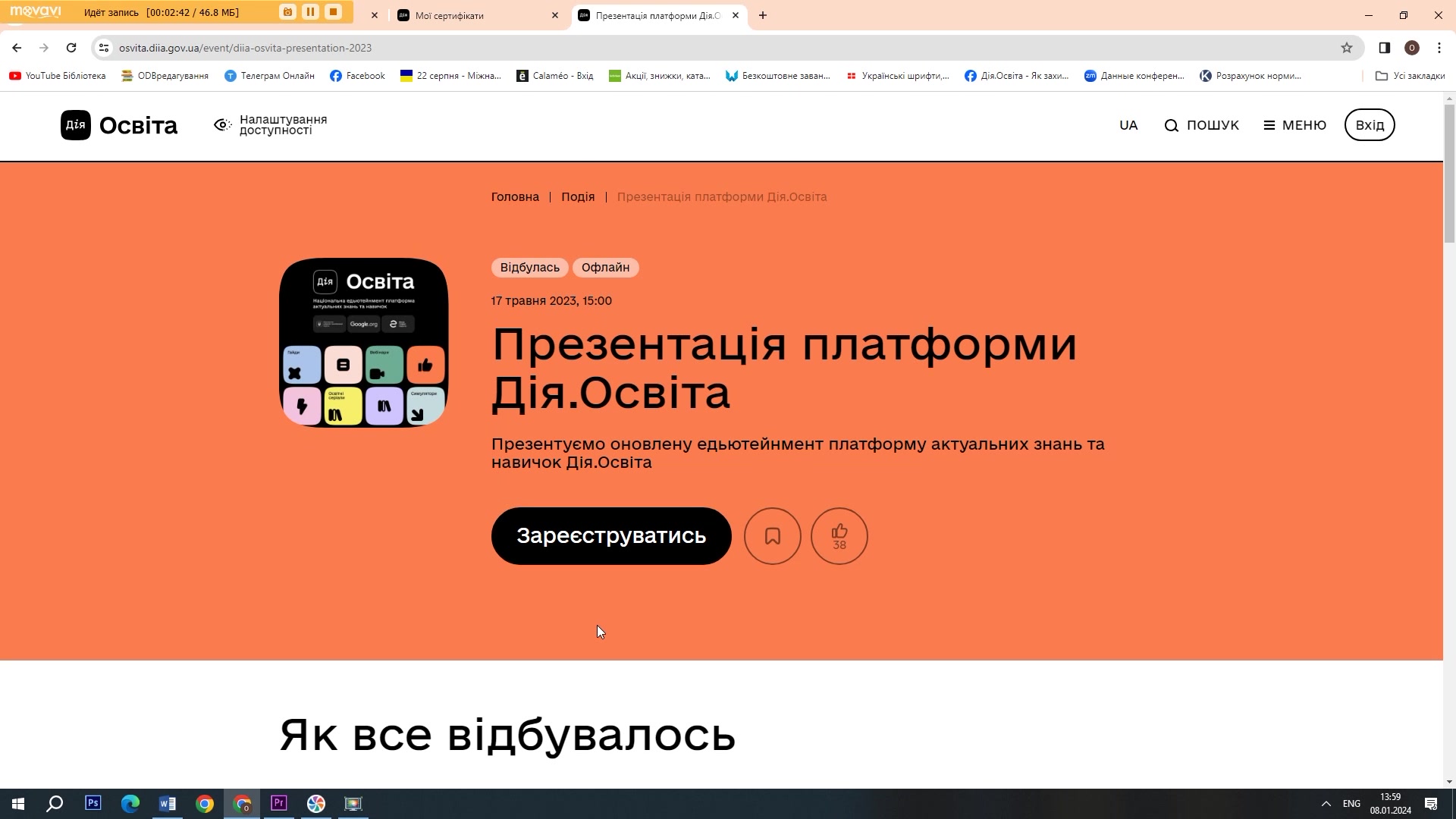1456x819 pixels.
Task: View site information icon in address bar
Action: pyautogui.click(x=104, y=48)
